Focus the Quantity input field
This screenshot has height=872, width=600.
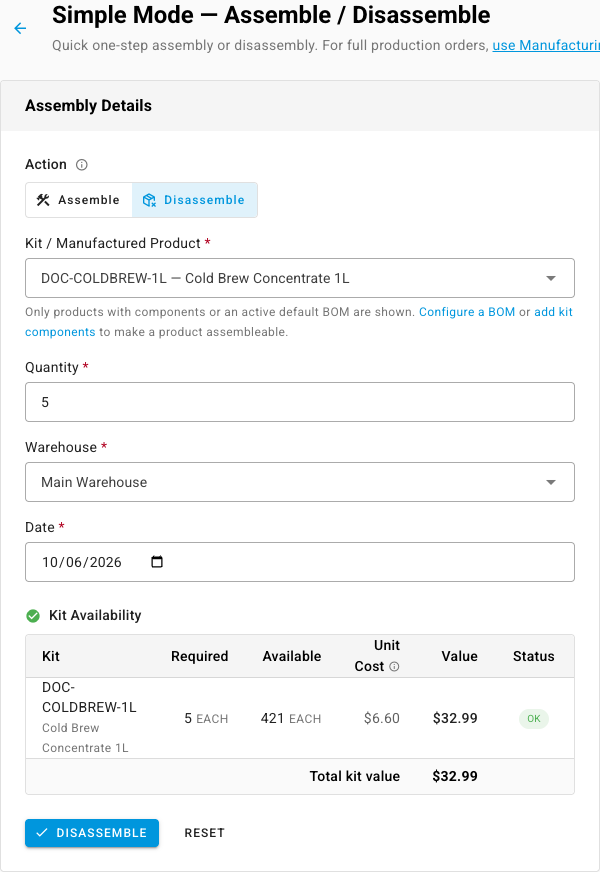300,402
